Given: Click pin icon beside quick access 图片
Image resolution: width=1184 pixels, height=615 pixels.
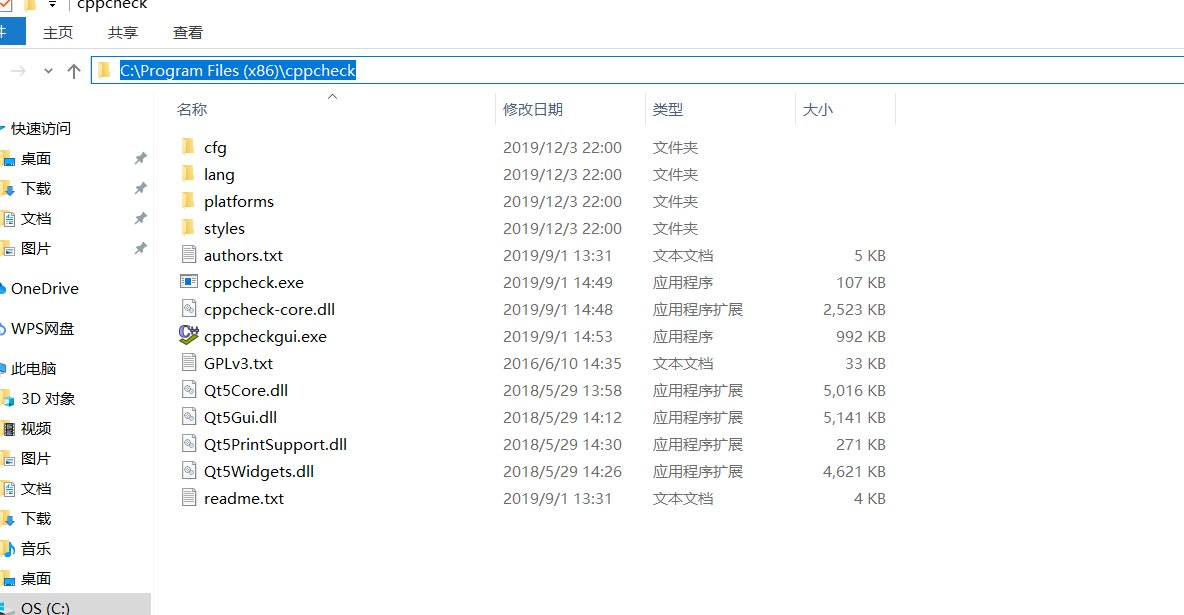Looking at the screenshot, I should click(x=140, y=249).
